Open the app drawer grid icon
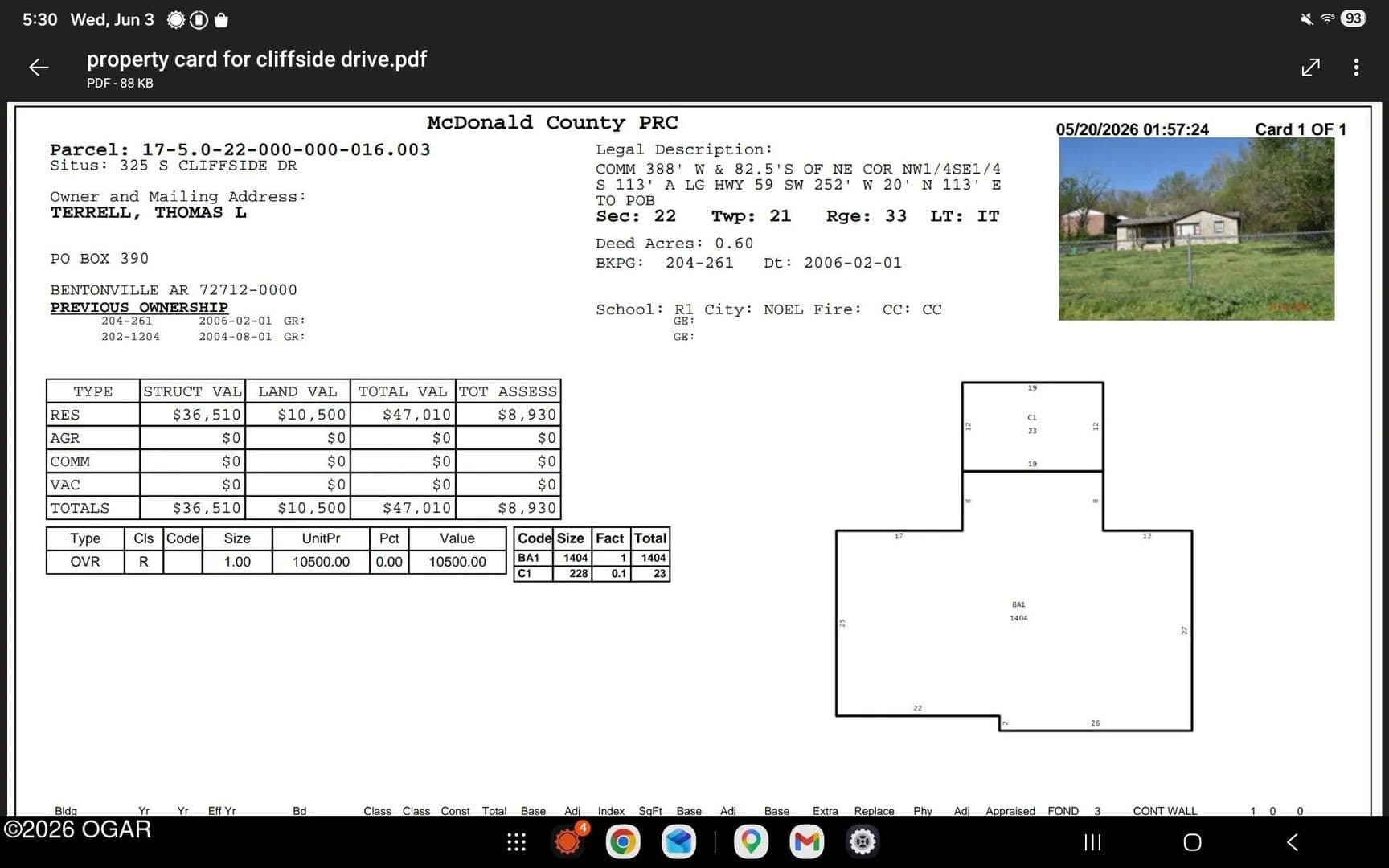The width and height of the screenshot is (1389, 868). (516, 841)
